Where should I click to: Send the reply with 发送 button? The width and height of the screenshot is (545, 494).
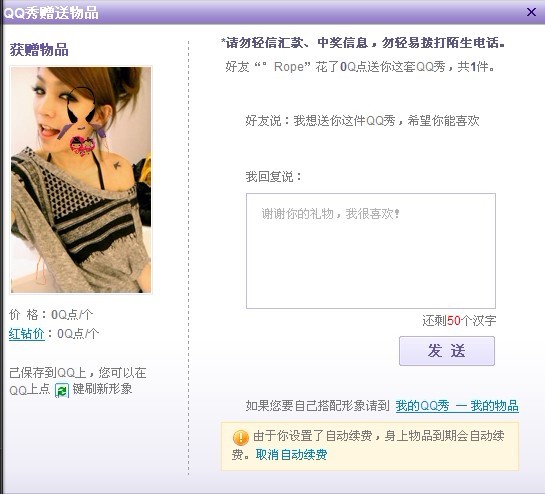point(447,351)
